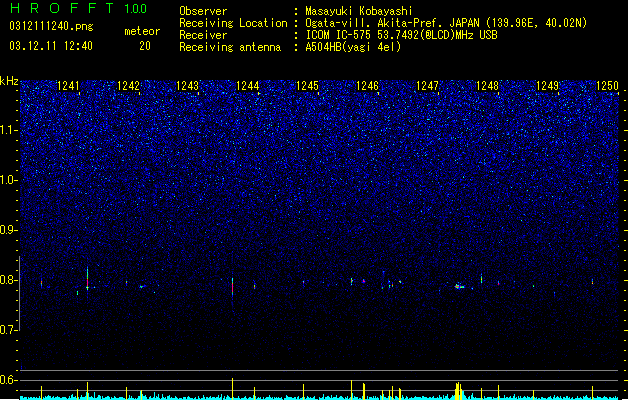Click the 1250 time marker label
Image resolution: width=629 pixels, height=400 pixels.
pos(607,86)
